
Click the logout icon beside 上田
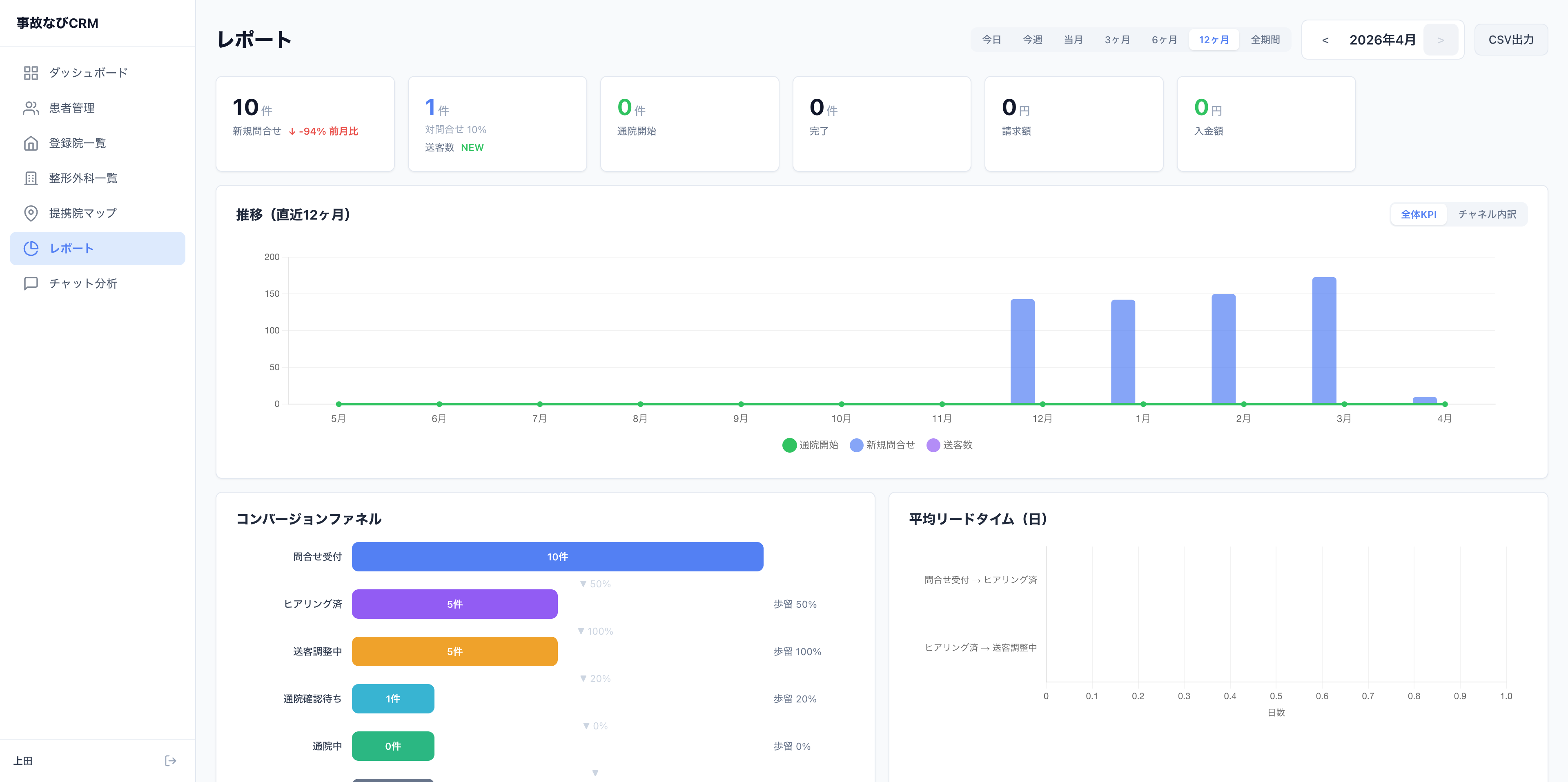point(170,761)
